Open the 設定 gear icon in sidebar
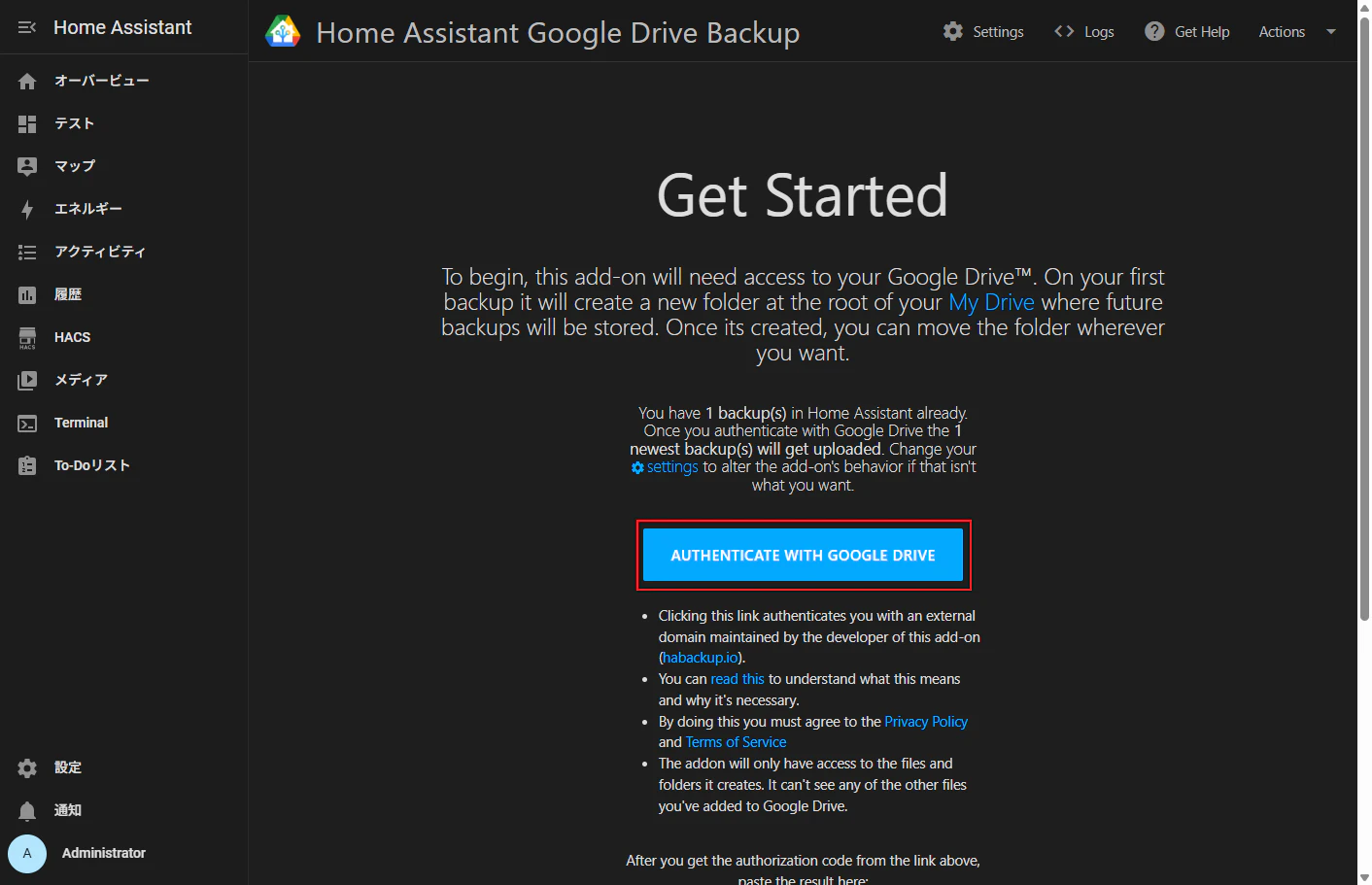This screenshot has height=885, width=1372. [x=27, y=767]
